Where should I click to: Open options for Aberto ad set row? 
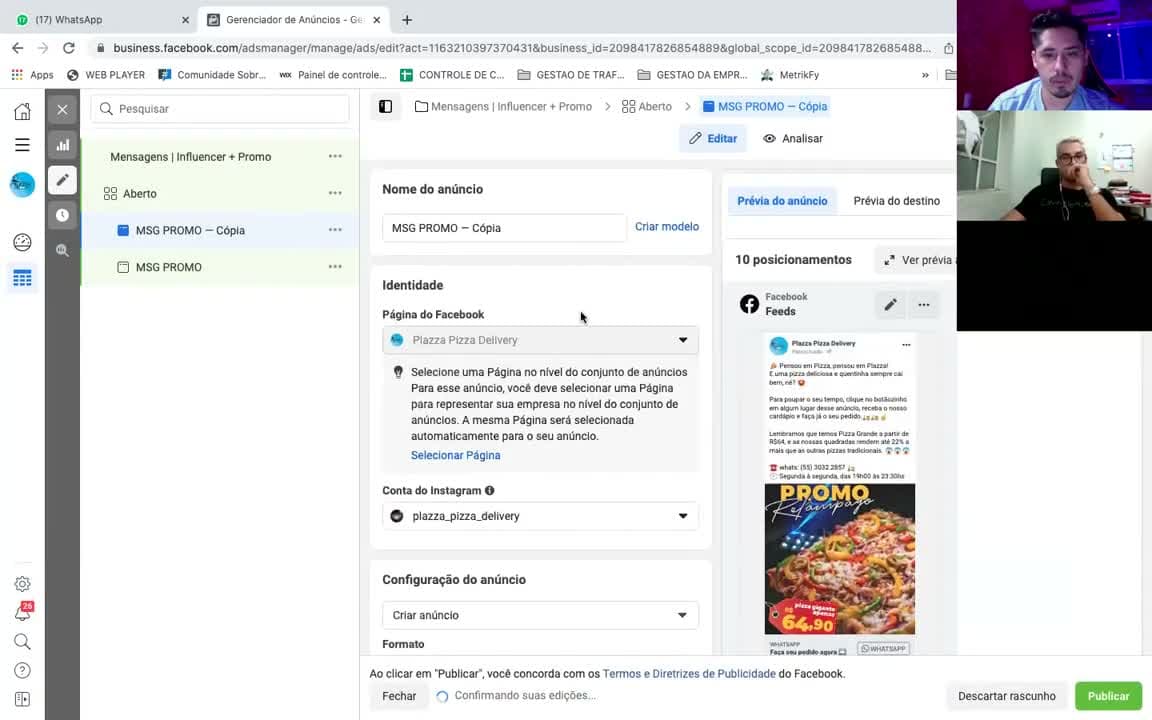[x=335, y=193]
